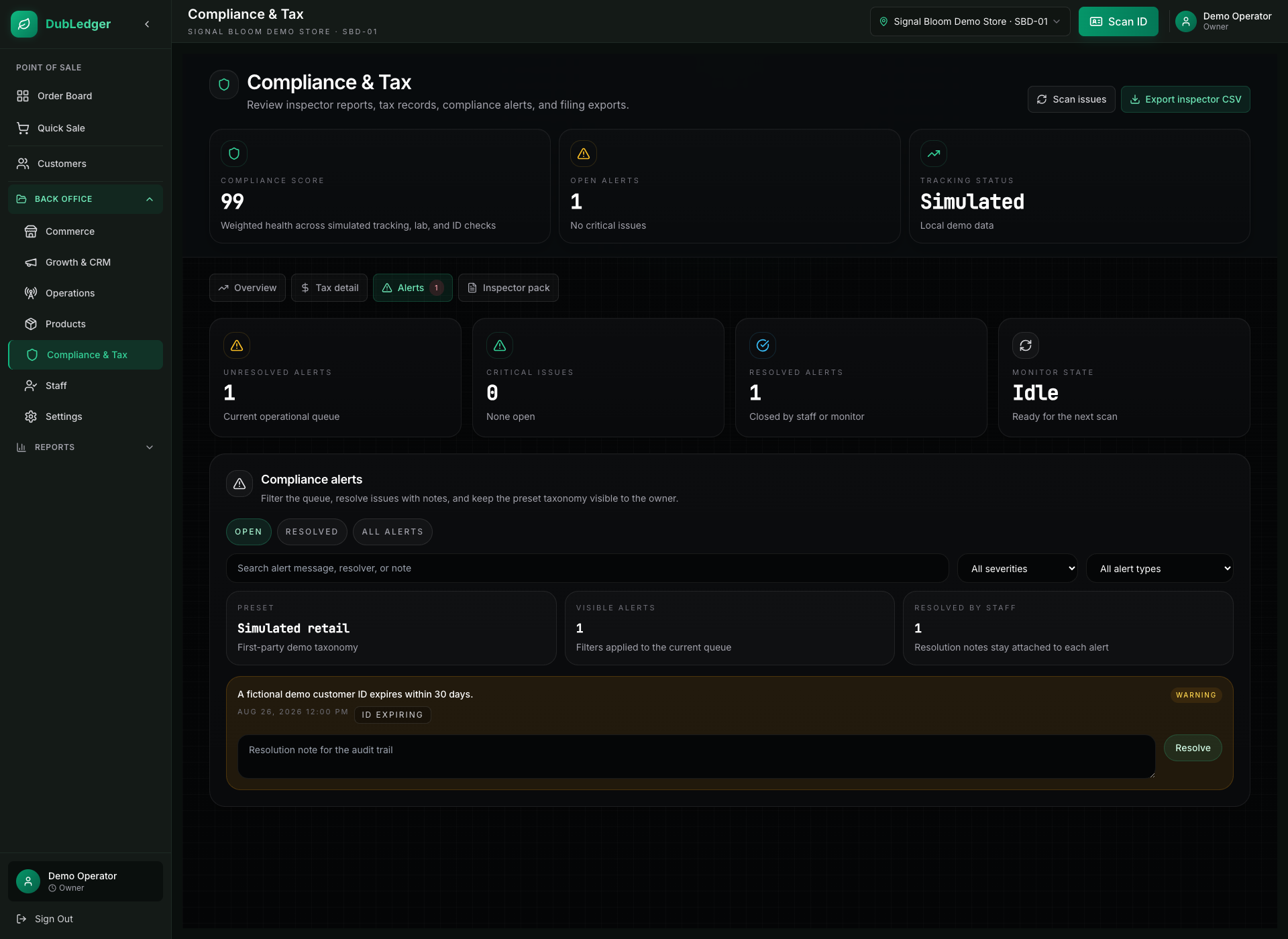
Task: Click the page header shield icon
Action: 224,85
